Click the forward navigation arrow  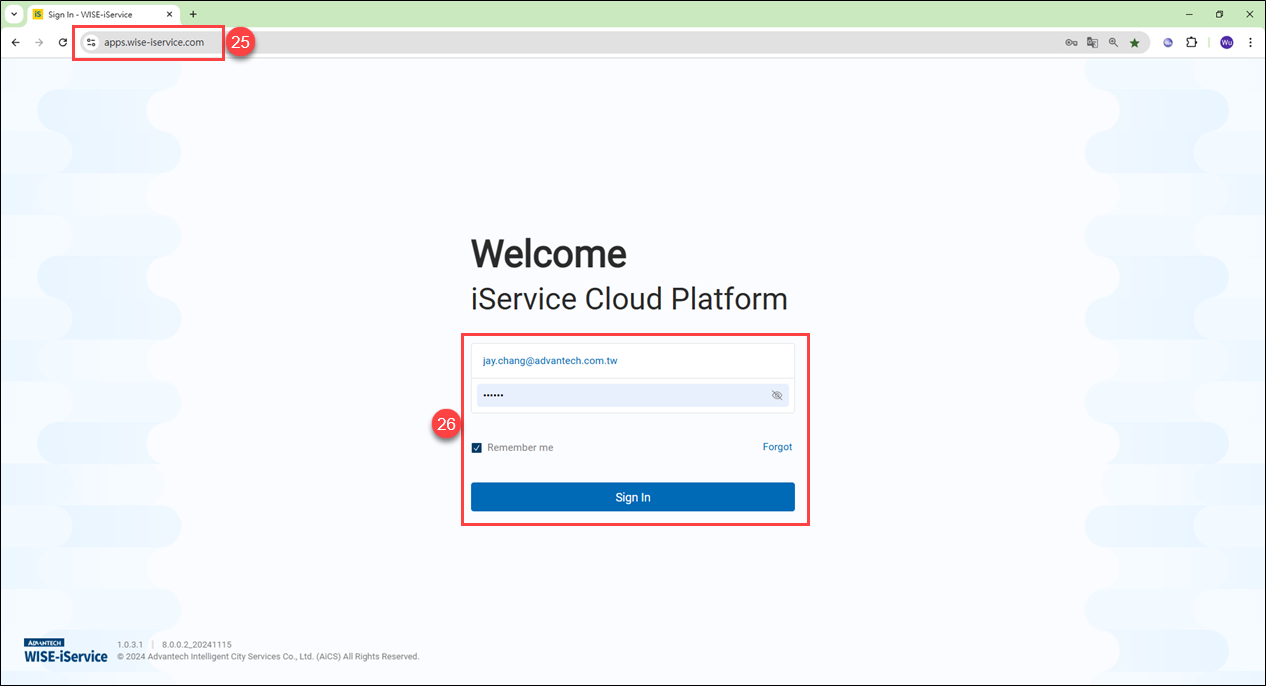click(39, 42)
